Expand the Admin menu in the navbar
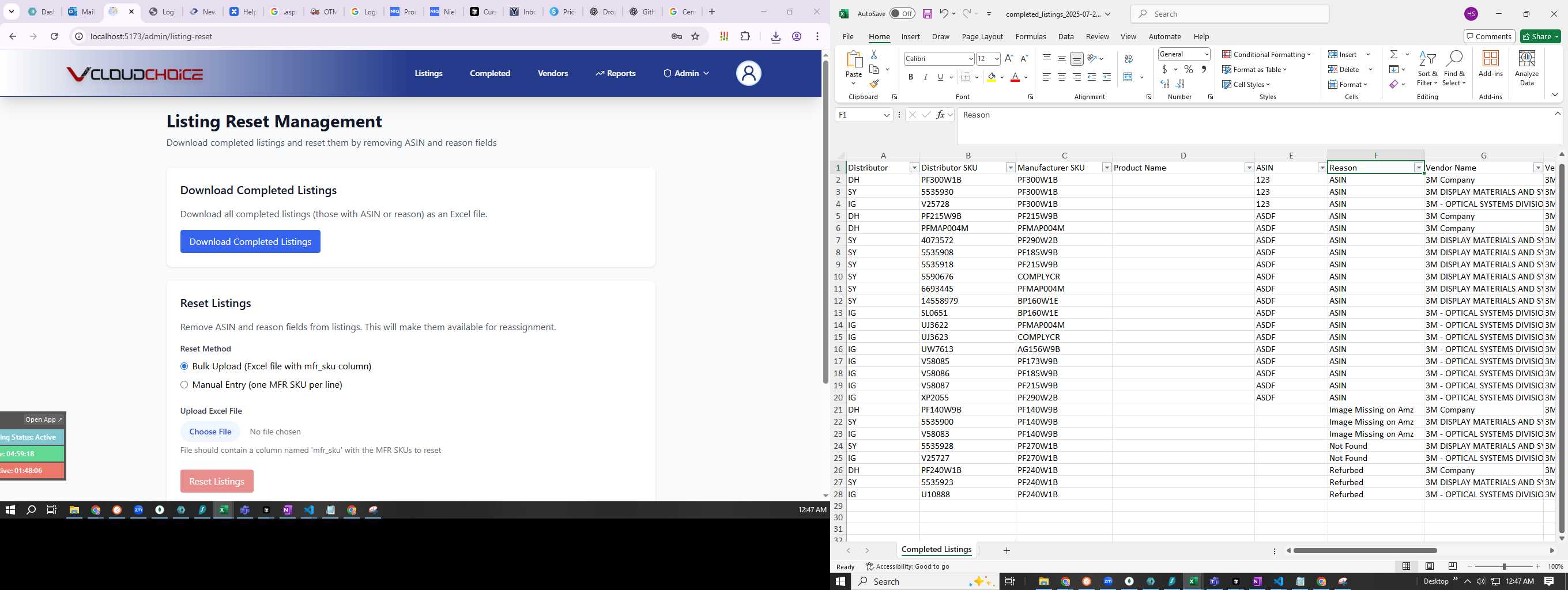The height and width of the screenshot is (590, 1568). (686, 74)
